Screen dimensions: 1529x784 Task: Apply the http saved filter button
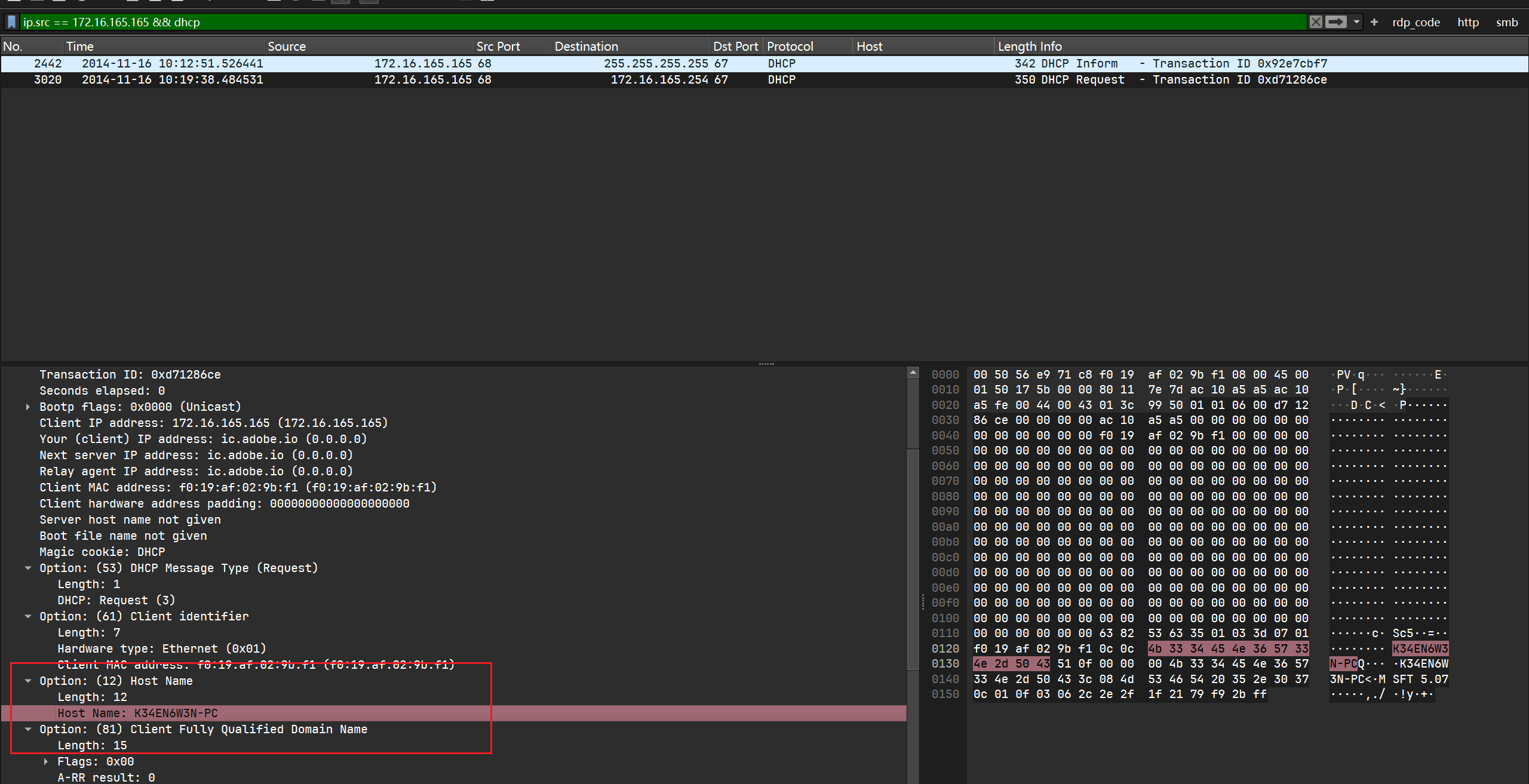[x=1467, y=22]
